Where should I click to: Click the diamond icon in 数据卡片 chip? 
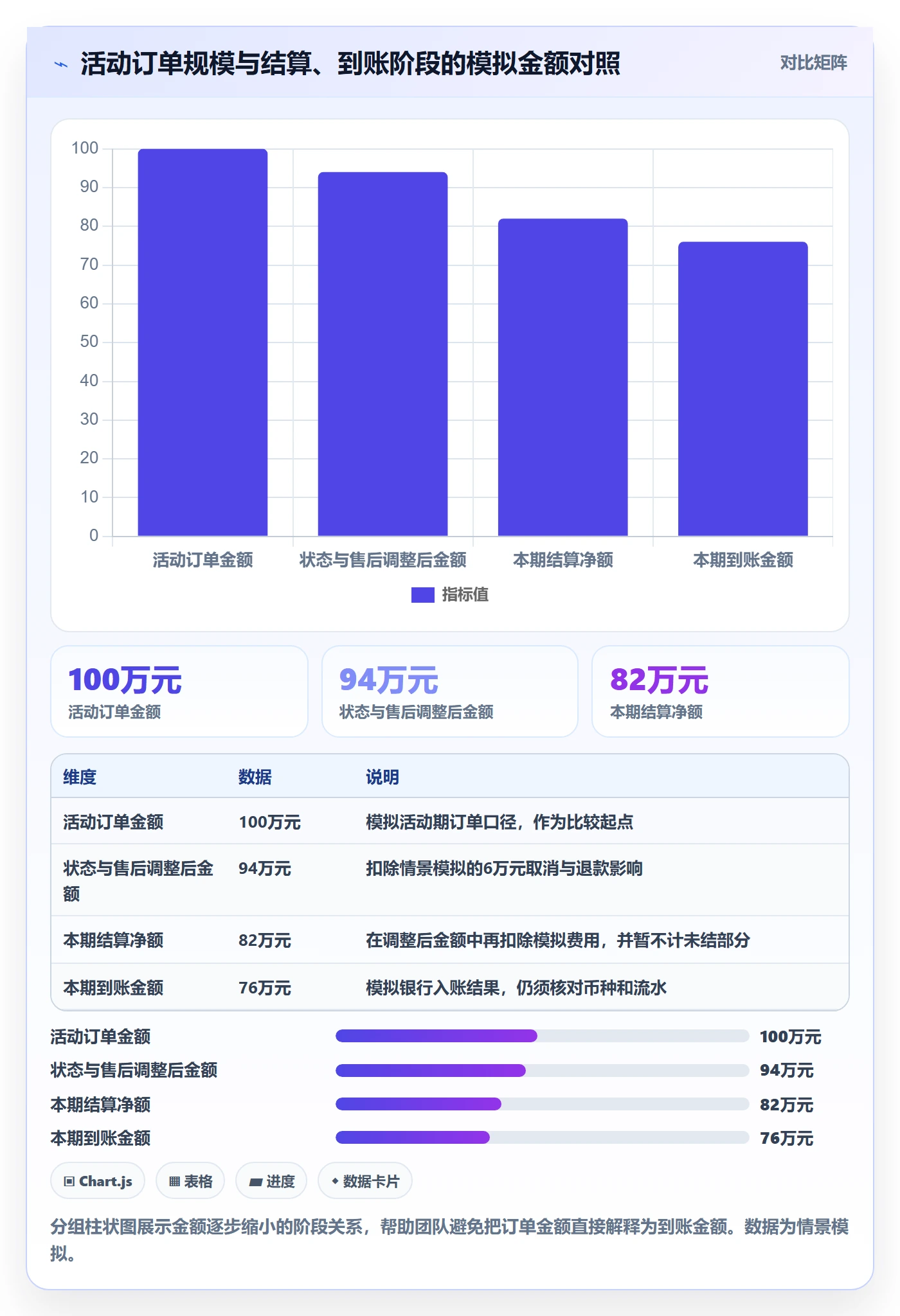335,1181
